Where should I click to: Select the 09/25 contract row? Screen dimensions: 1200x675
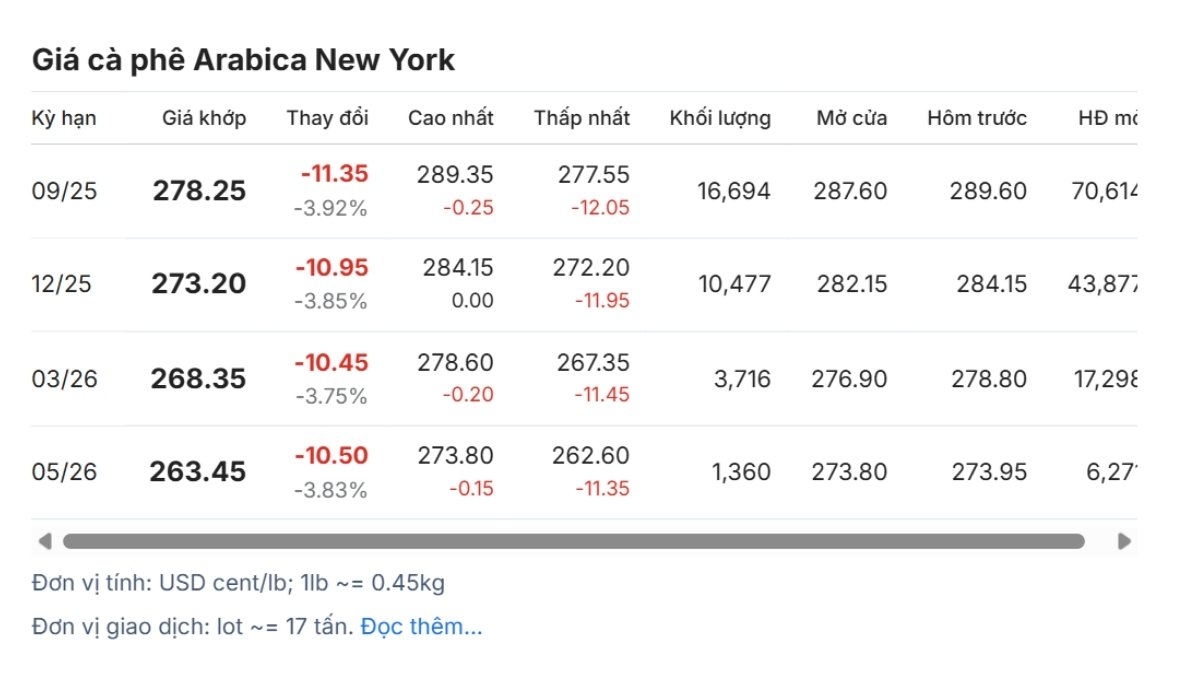click(584, 191)
